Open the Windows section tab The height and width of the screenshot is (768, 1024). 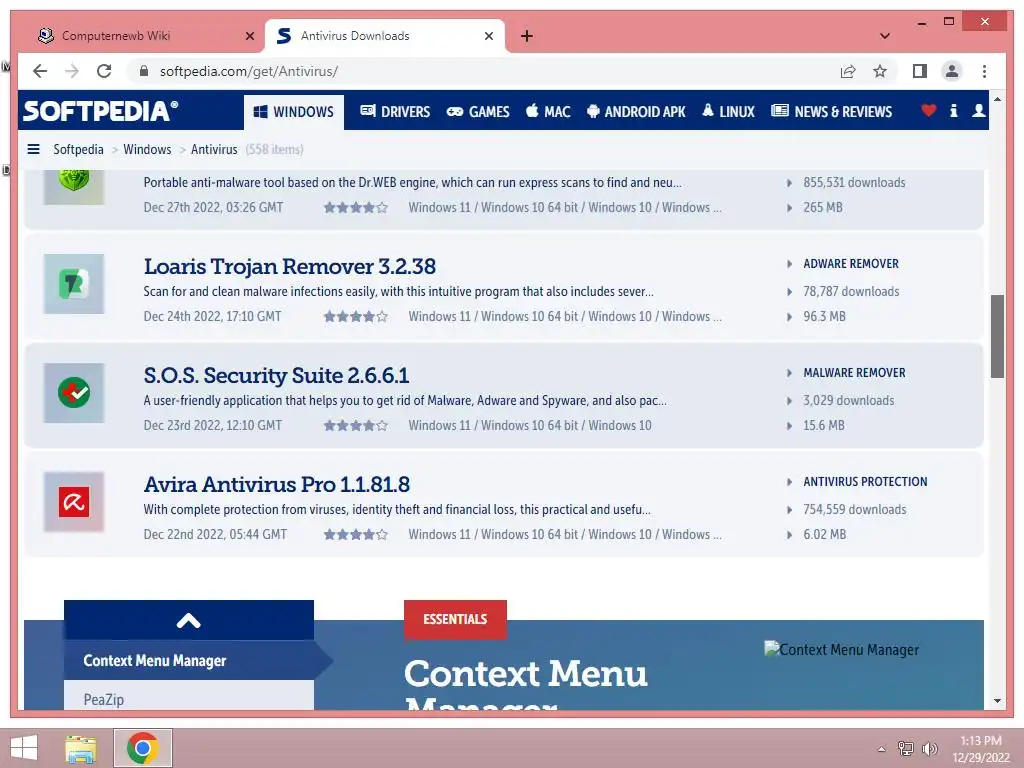click(x=294, y=112)
